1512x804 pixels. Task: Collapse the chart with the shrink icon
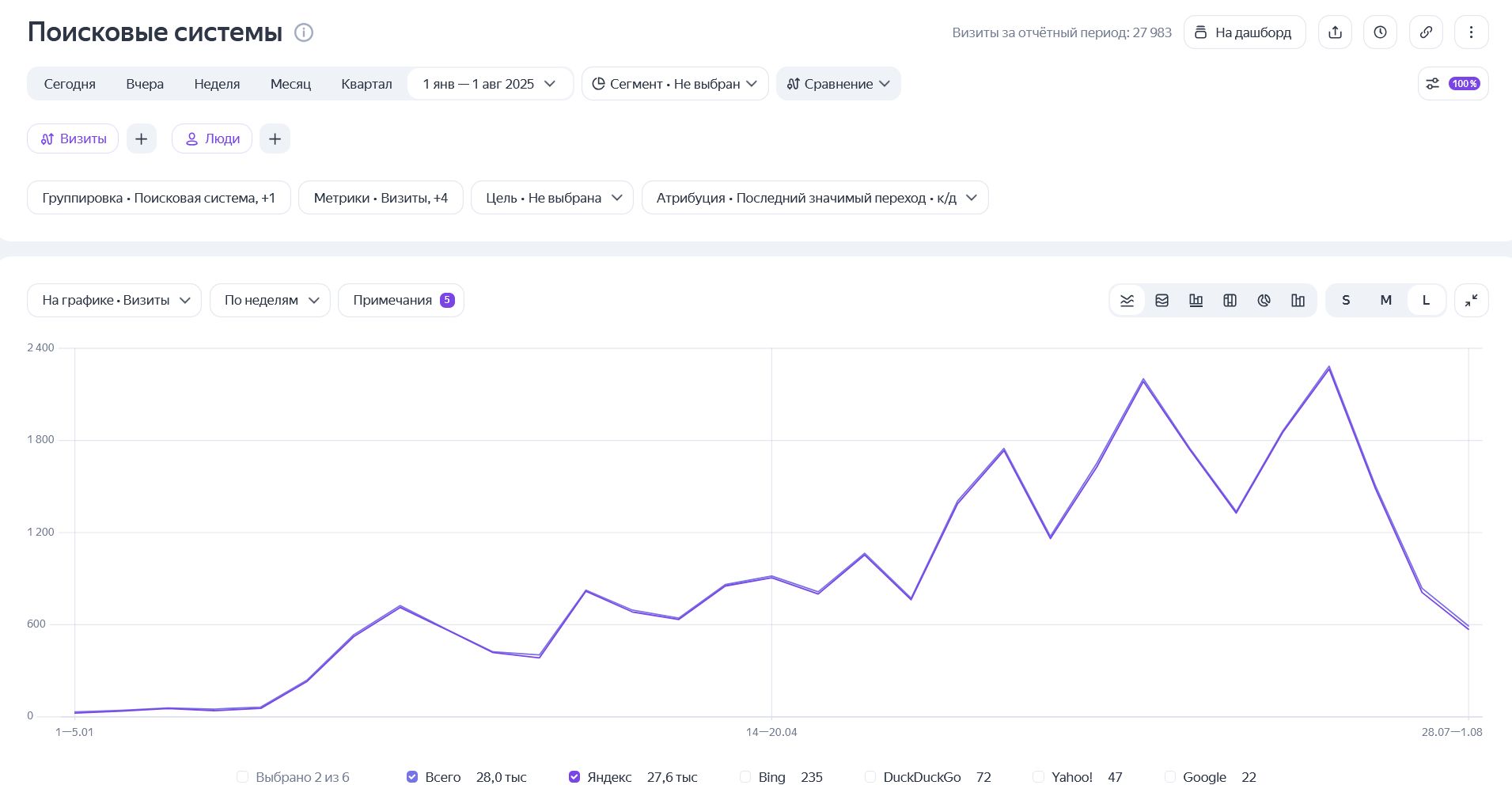tap(1471, 301)
